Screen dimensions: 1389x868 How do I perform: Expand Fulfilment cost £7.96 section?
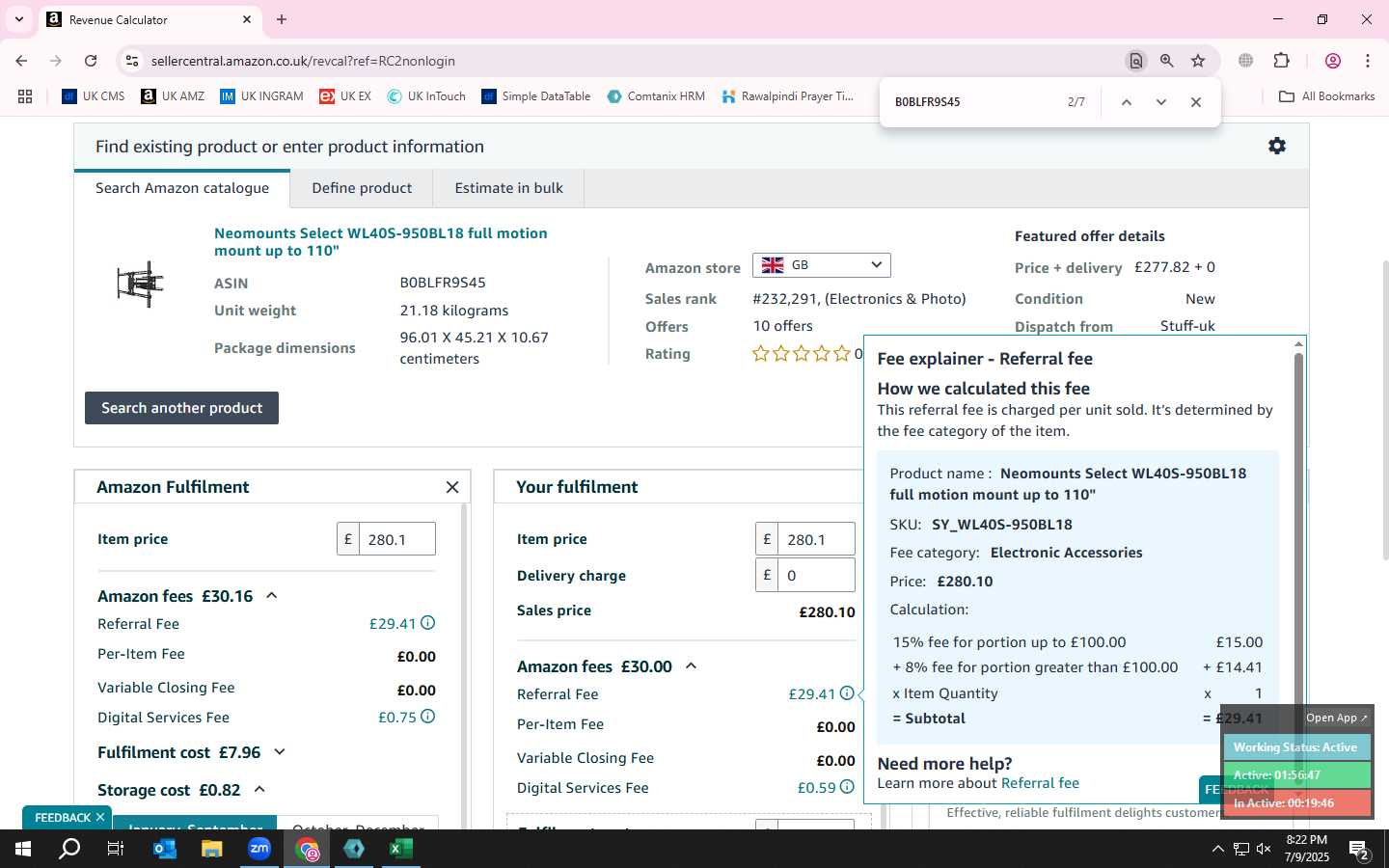coord(280,752)
